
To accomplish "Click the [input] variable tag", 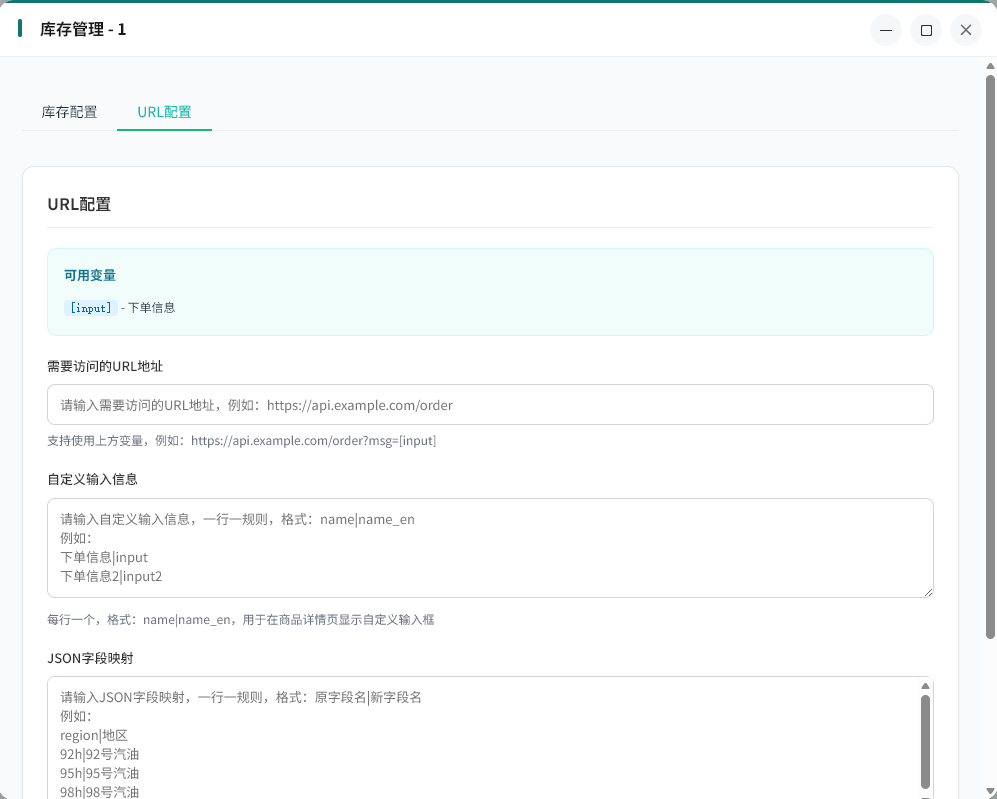I will (x=90, y=308).
